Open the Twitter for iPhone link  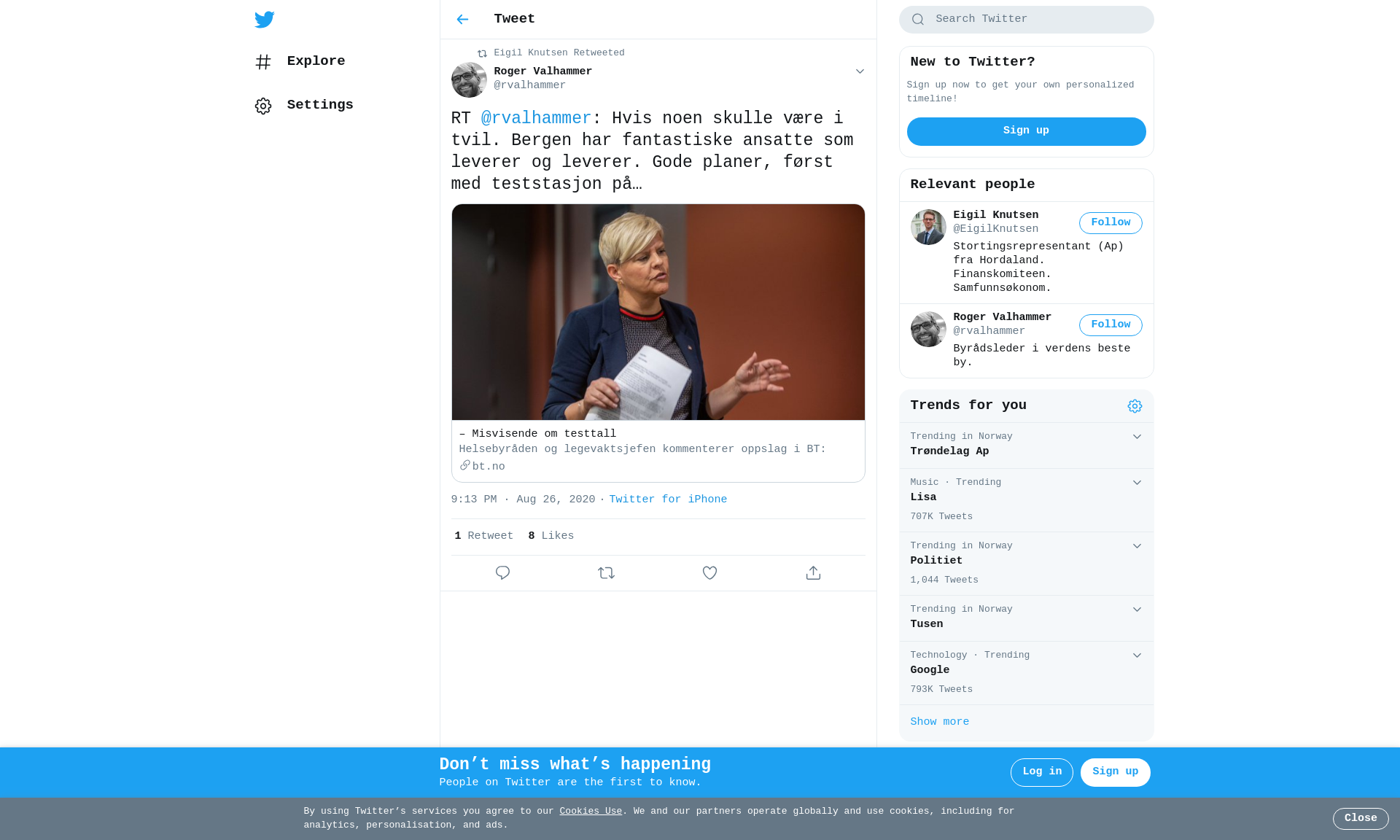[x=668, y=499]
